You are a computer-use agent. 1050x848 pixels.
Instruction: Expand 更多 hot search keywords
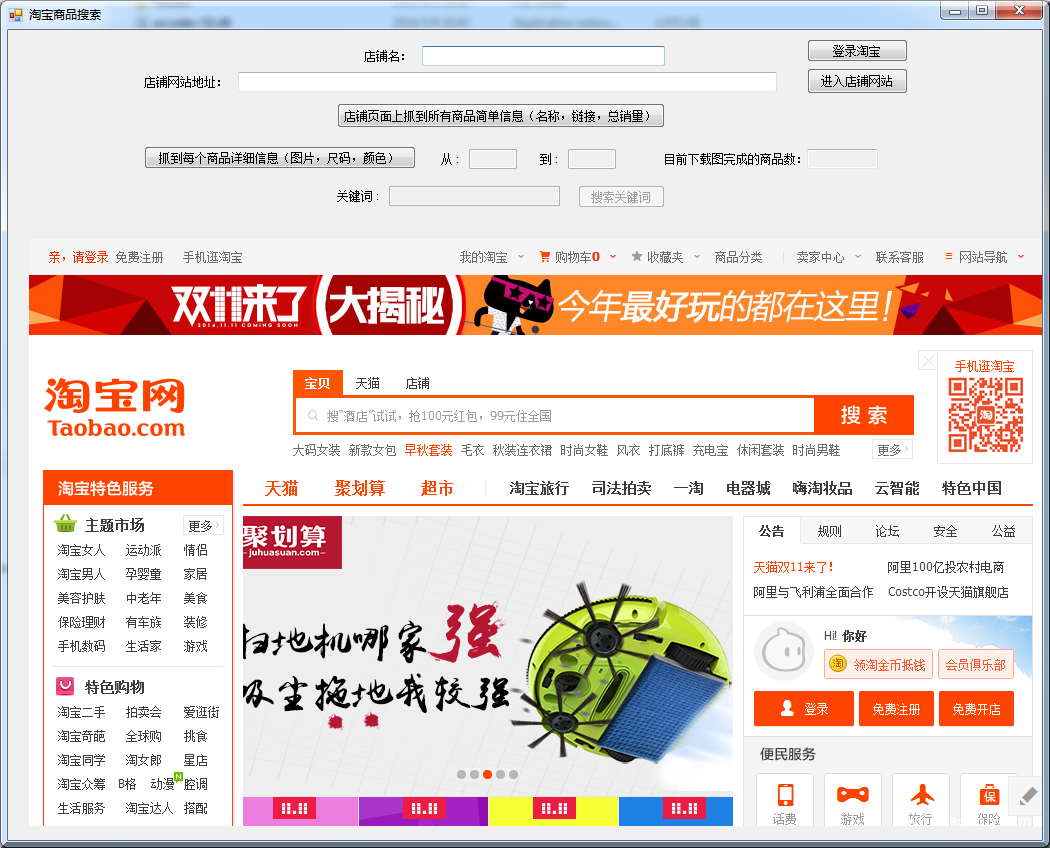[x=892, y=449]
